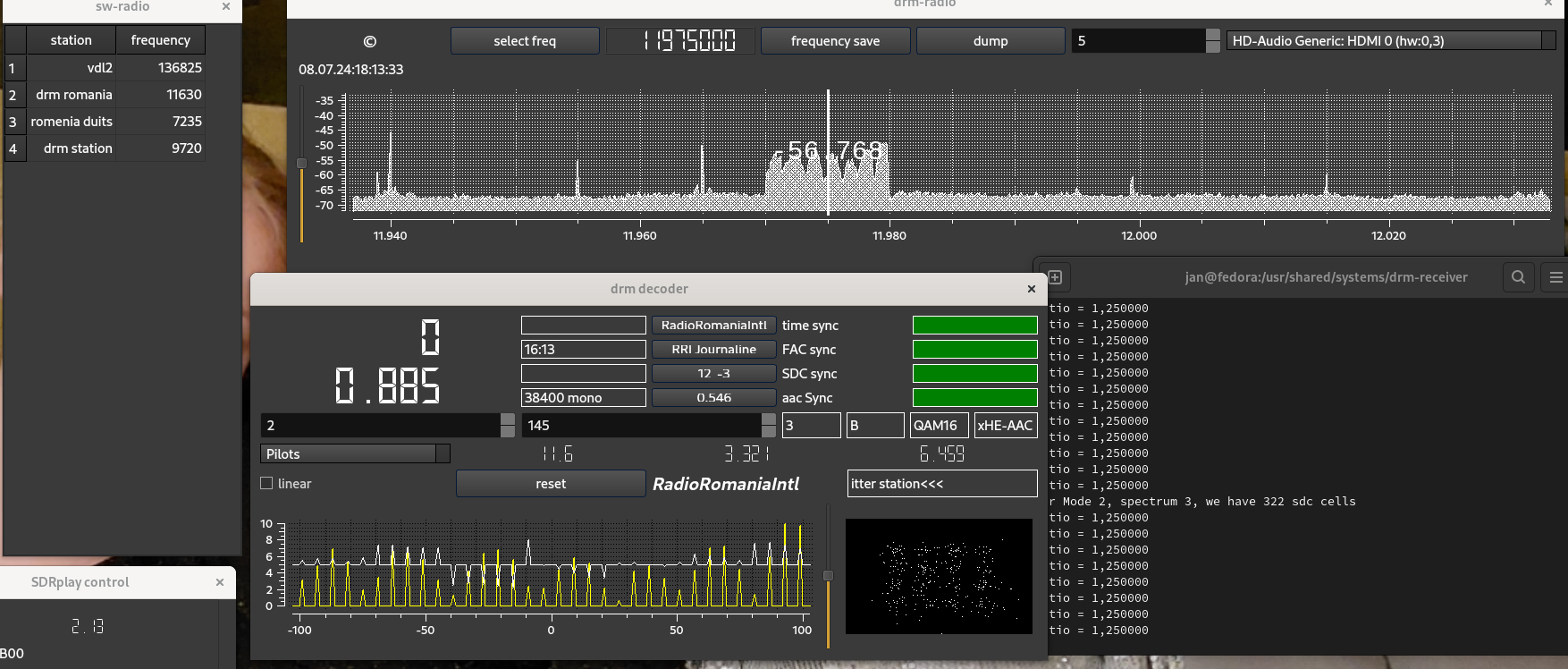This screenshot has width=1568, height=669.
Task: Click the station column header
Action: tap(72, 40)
